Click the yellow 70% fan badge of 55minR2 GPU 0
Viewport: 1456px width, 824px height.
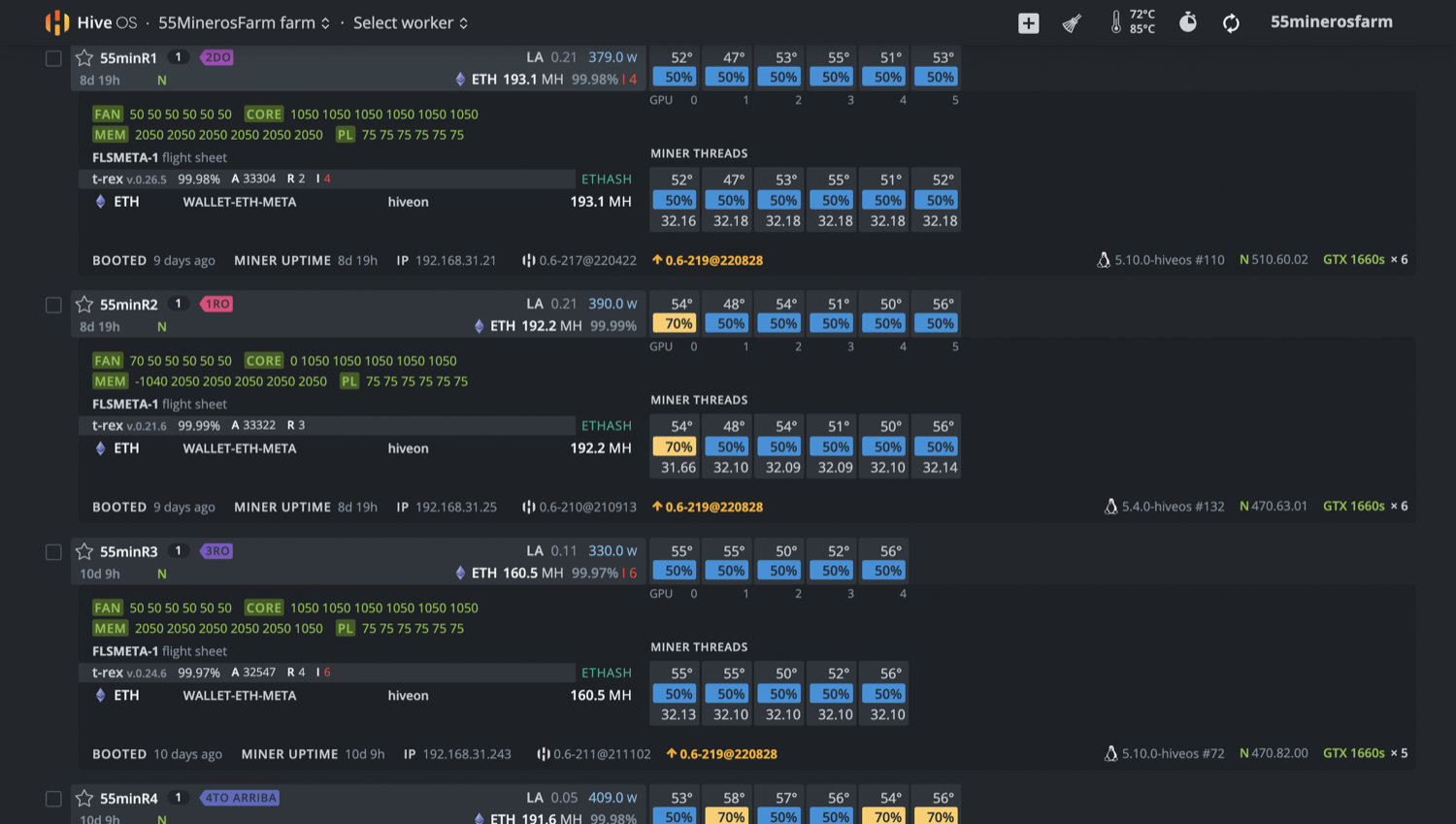678,323
